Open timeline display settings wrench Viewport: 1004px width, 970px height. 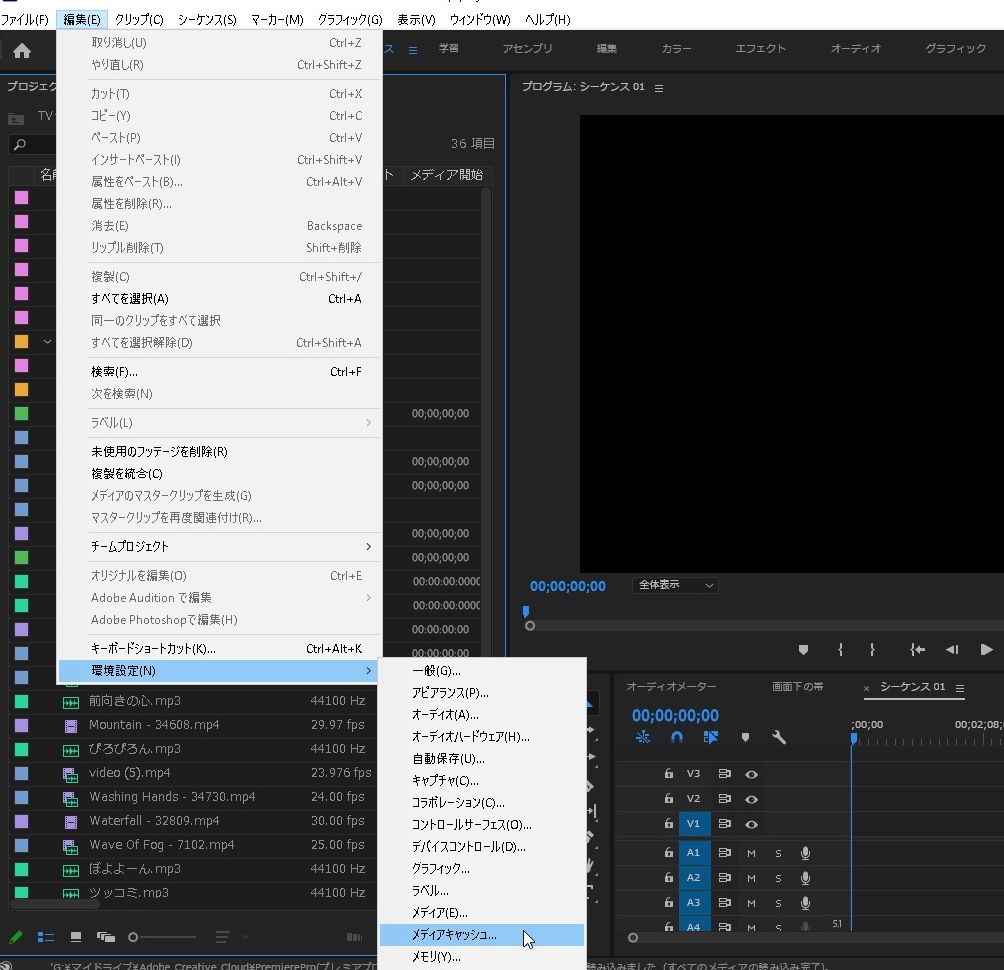(779, 737)
